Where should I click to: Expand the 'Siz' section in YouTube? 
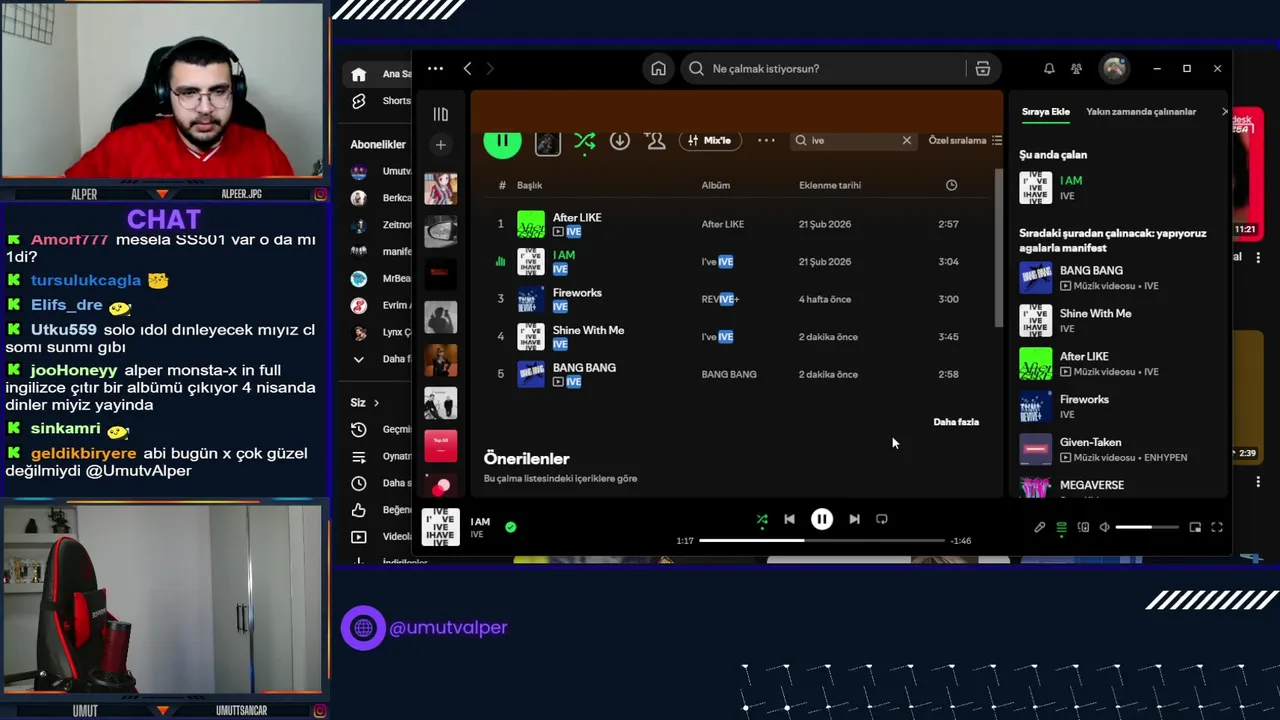pyautogui.click(x=365, y=403)
